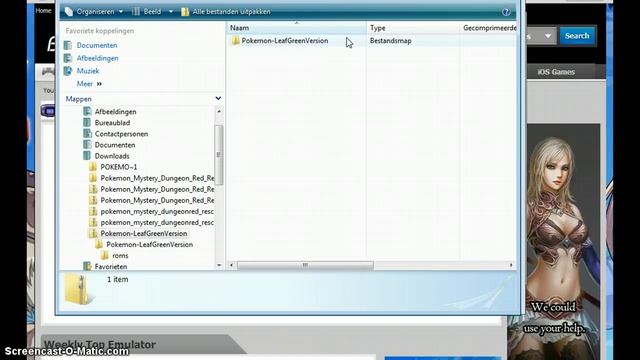640x360 pixels.
Task: Open the Afbeeldingen favorite link
Action: (98, 58)
